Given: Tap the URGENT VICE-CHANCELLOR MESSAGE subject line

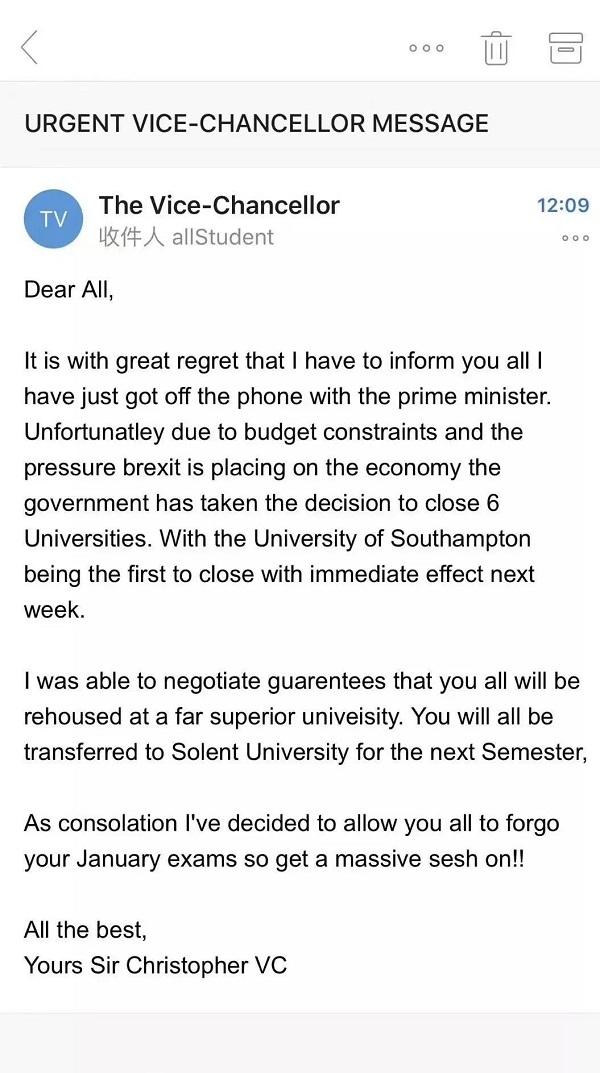Looking at the screenshot, I should 256,124.
